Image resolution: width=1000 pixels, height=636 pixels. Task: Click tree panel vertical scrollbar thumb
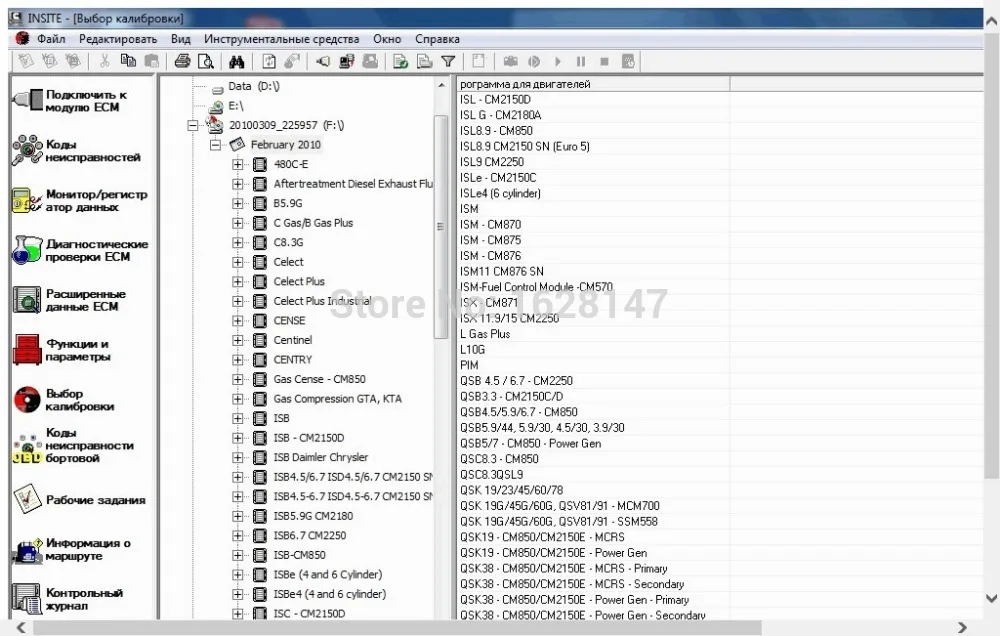440,226
